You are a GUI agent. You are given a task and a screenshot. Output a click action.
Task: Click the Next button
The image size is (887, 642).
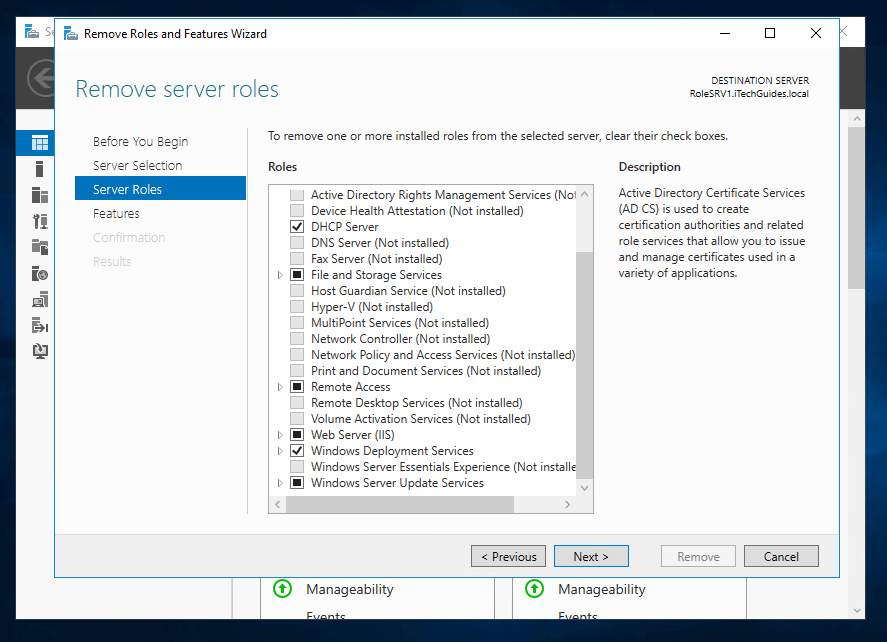tap(591, 556)
